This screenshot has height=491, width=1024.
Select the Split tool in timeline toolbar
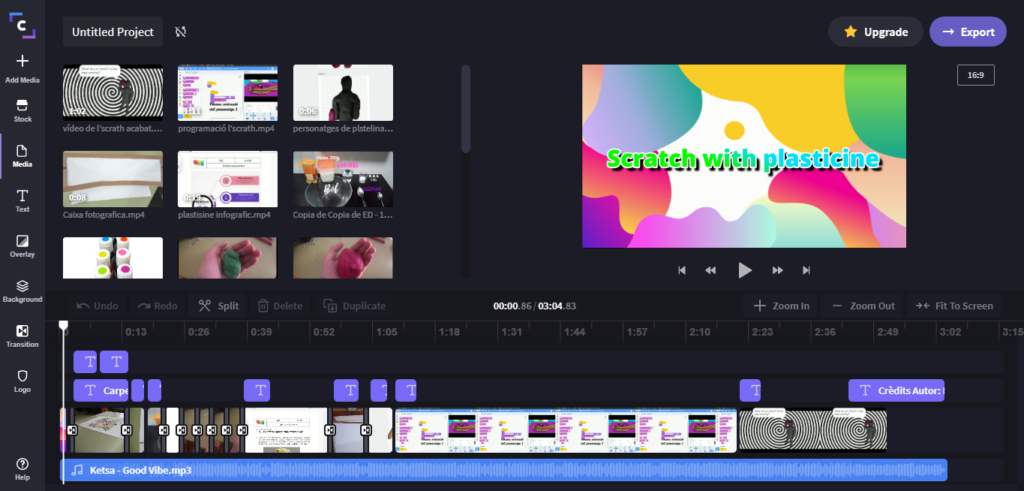218,306
